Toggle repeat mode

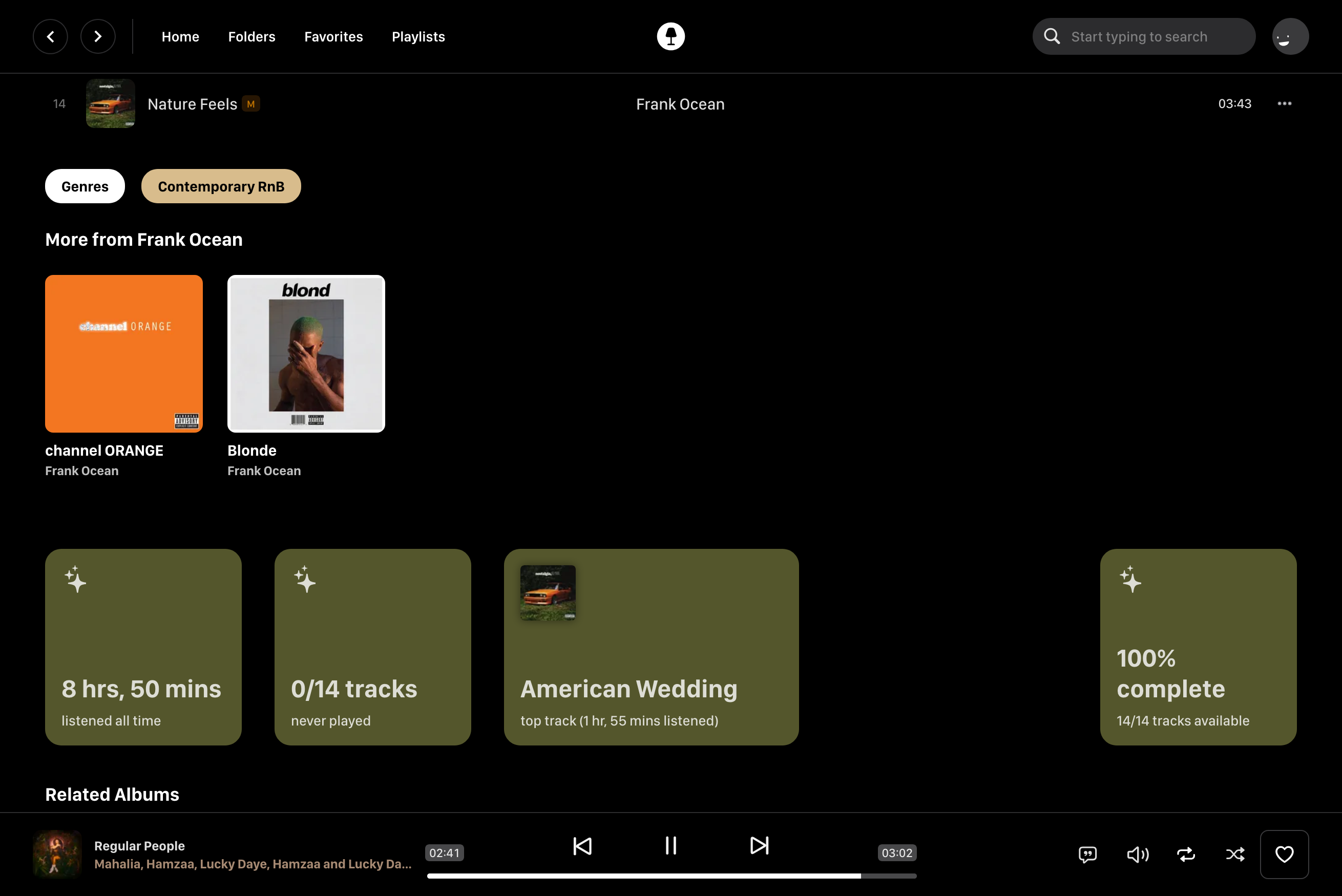tap(1186, 855)
